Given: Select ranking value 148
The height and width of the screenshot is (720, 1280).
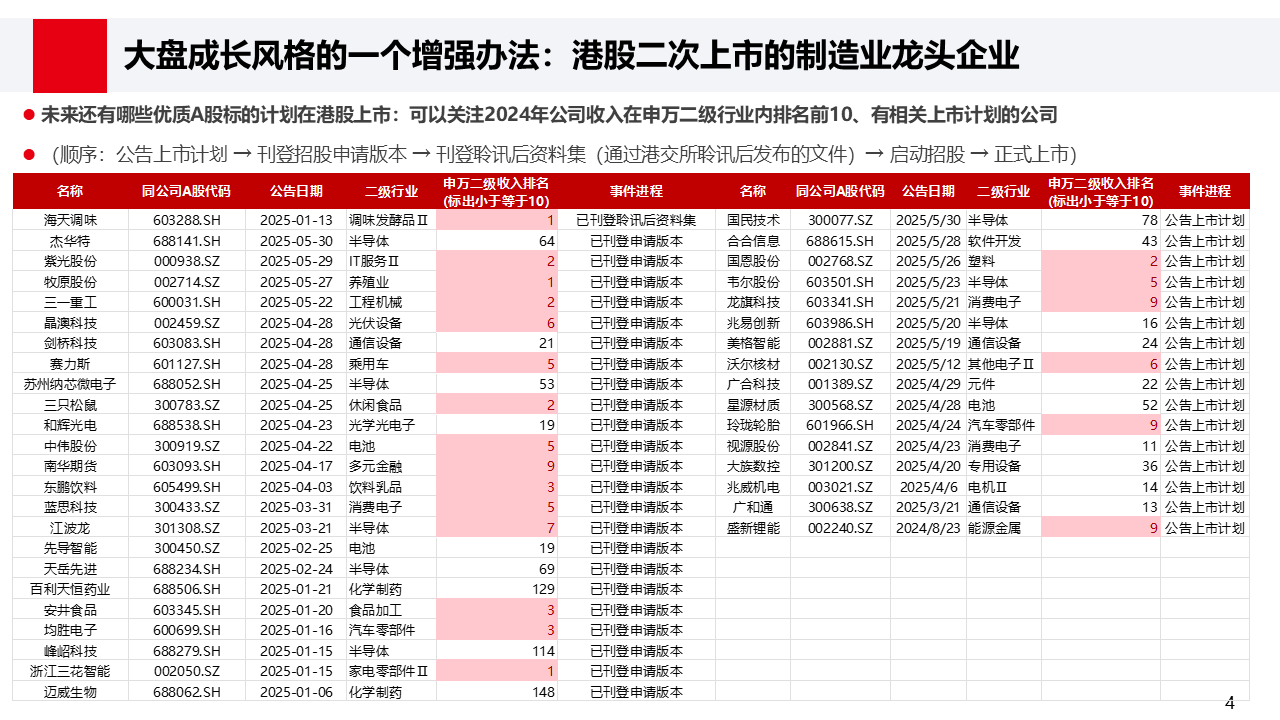Looking at the screenshot, I should 543,692.
